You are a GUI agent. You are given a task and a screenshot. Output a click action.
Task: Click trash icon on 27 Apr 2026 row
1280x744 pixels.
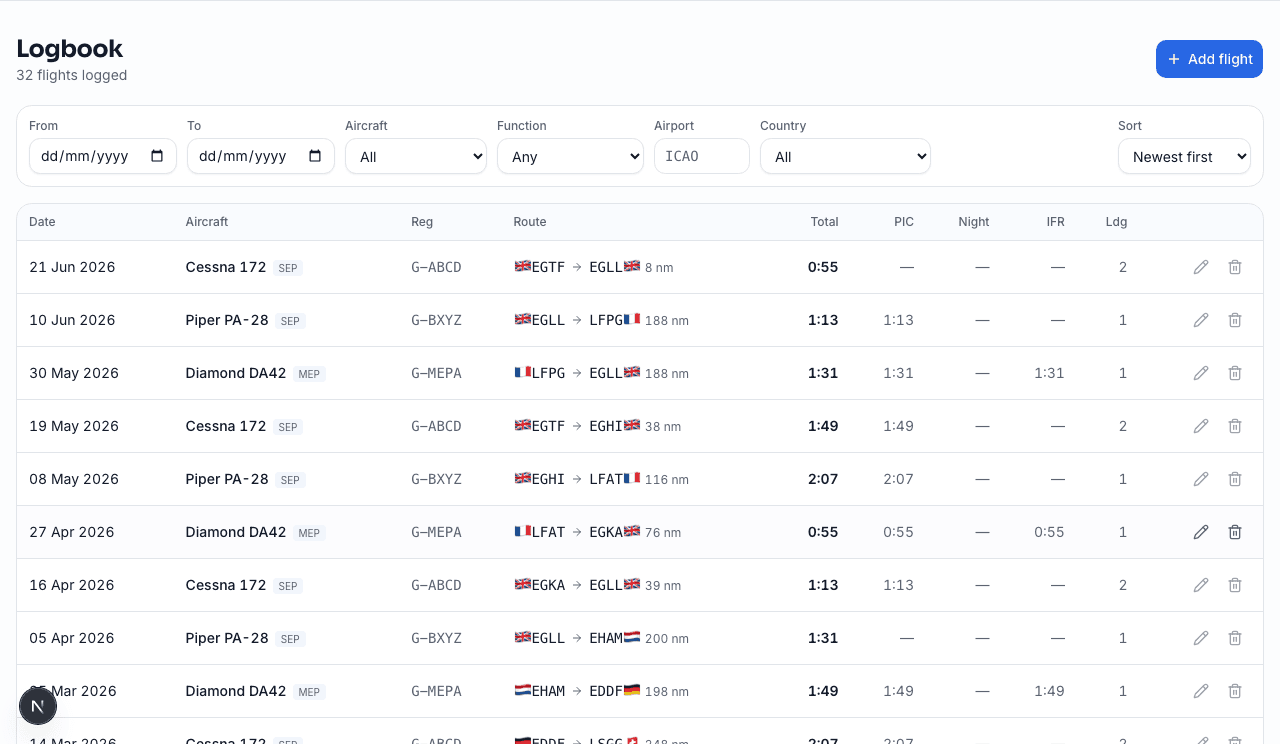1235,532
